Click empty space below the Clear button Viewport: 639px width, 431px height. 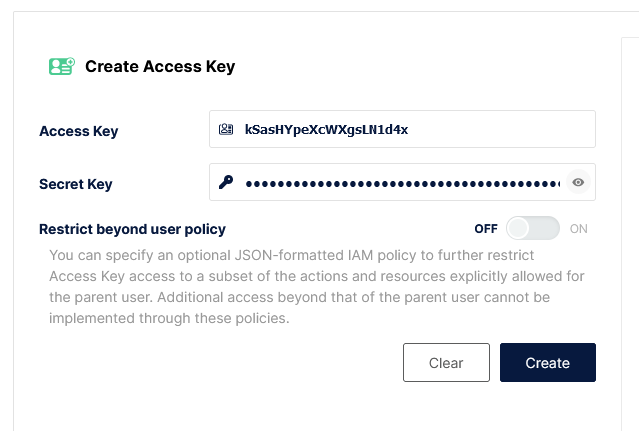point(446,405)
